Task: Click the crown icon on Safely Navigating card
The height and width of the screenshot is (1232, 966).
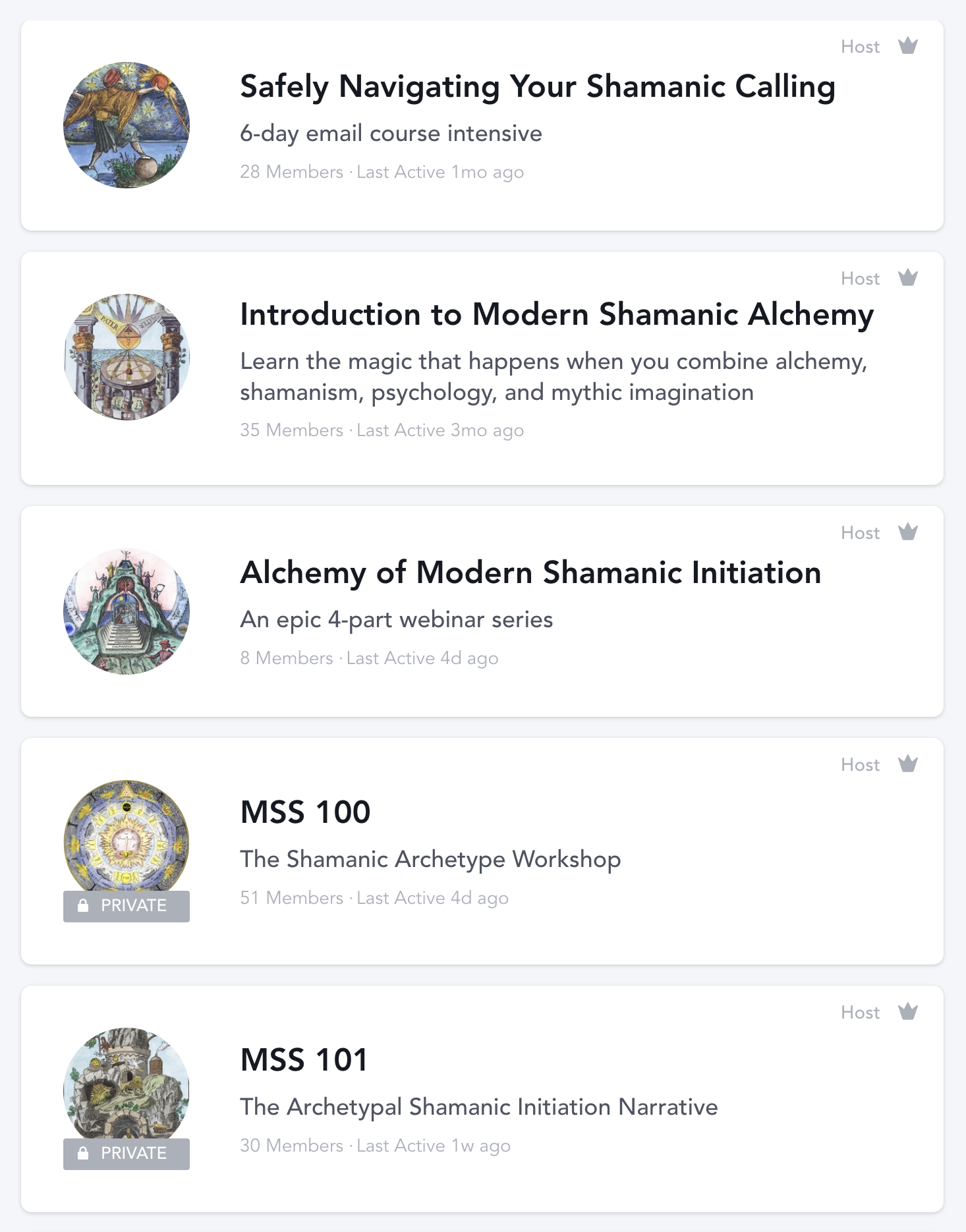Action: [x=908, y=46]
